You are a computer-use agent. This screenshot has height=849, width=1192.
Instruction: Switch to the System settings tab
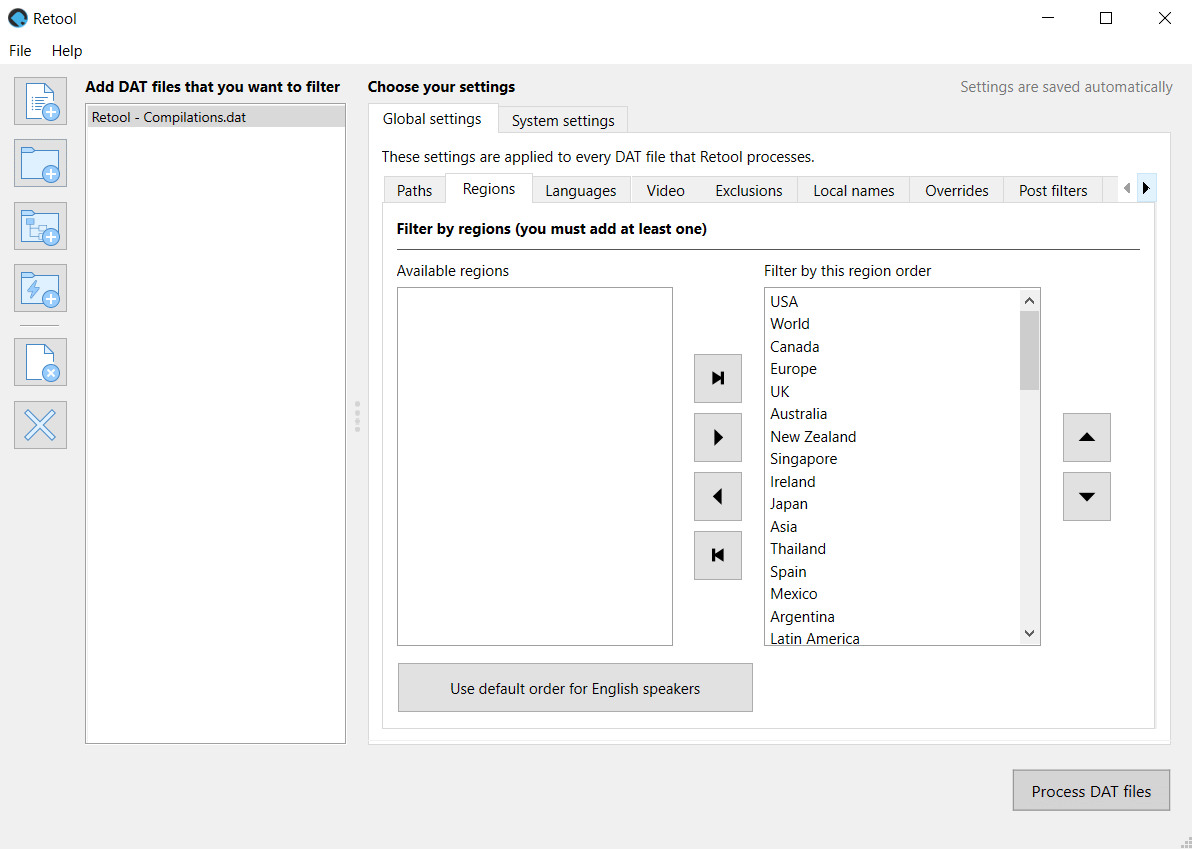[563, 120]
